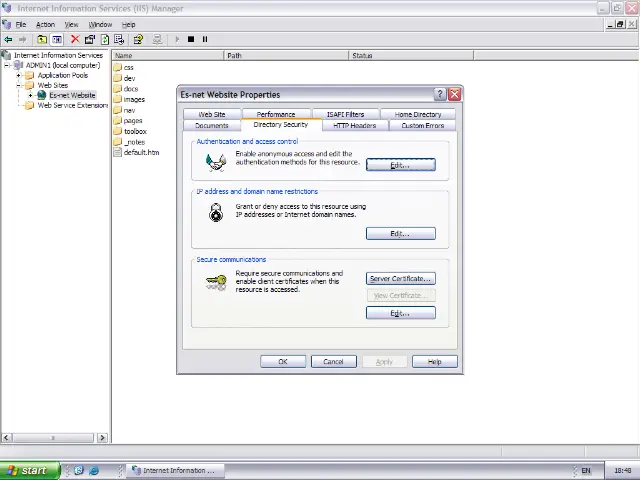Click the tree pane scroll-left arrow
The image size is (640, 480).
point(6,438)
